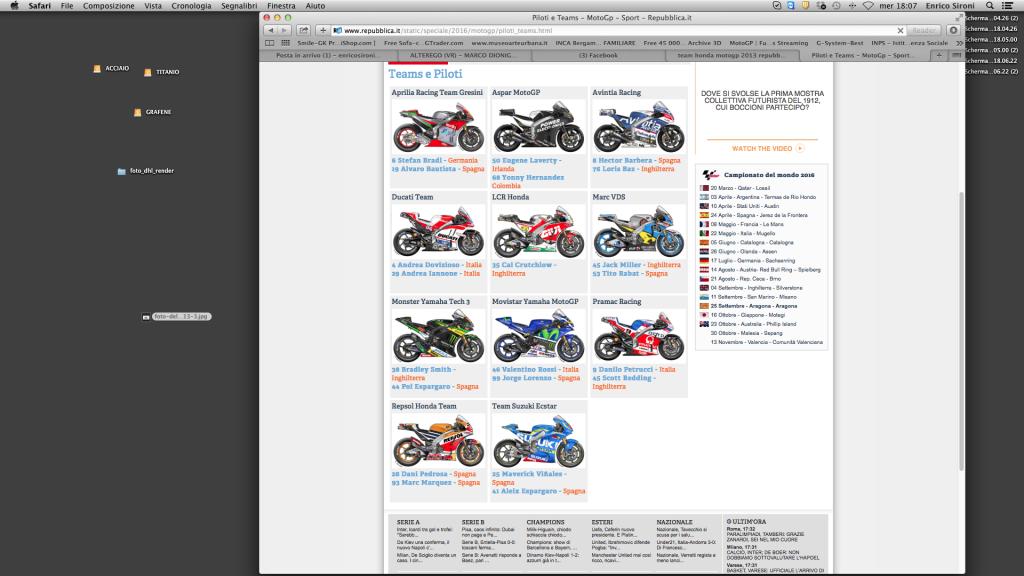Viewport: 1024px width, 576px height.
Task: Click the Wi-Fi status icon in menu bar
Action: point(868,5)
